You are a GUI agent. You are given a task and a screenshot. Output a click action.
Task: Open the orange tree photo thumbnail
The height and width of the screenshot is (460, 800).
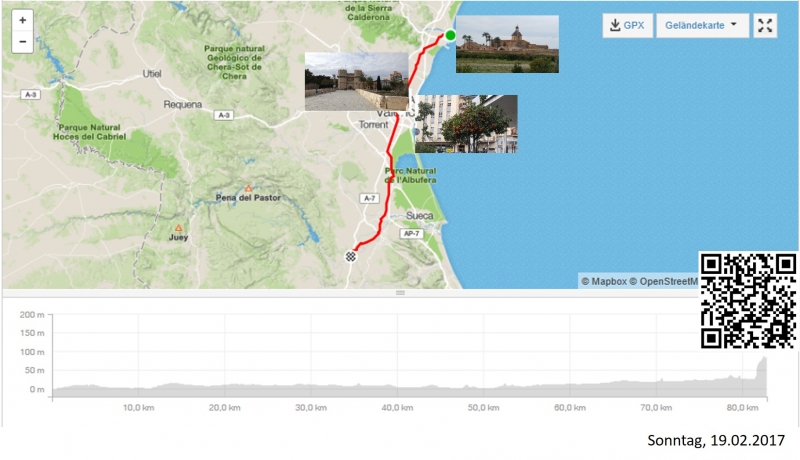(x=466, y=123)
